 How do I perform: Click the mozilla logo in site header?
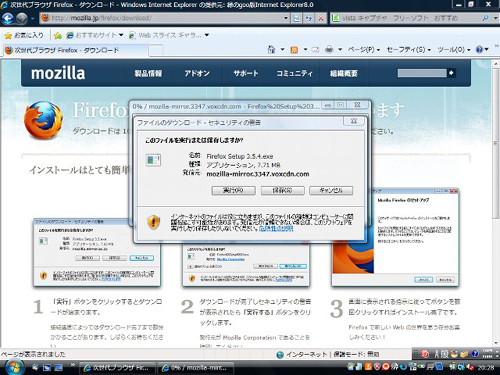click(x=58, y=73)
